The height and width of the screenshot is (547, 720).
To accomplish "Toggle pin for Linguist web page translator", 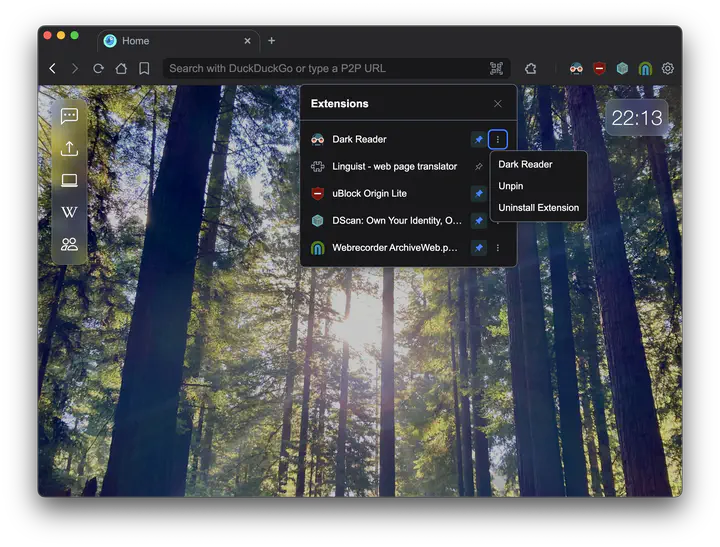I will pyautogui.click(x=479, y=166).
